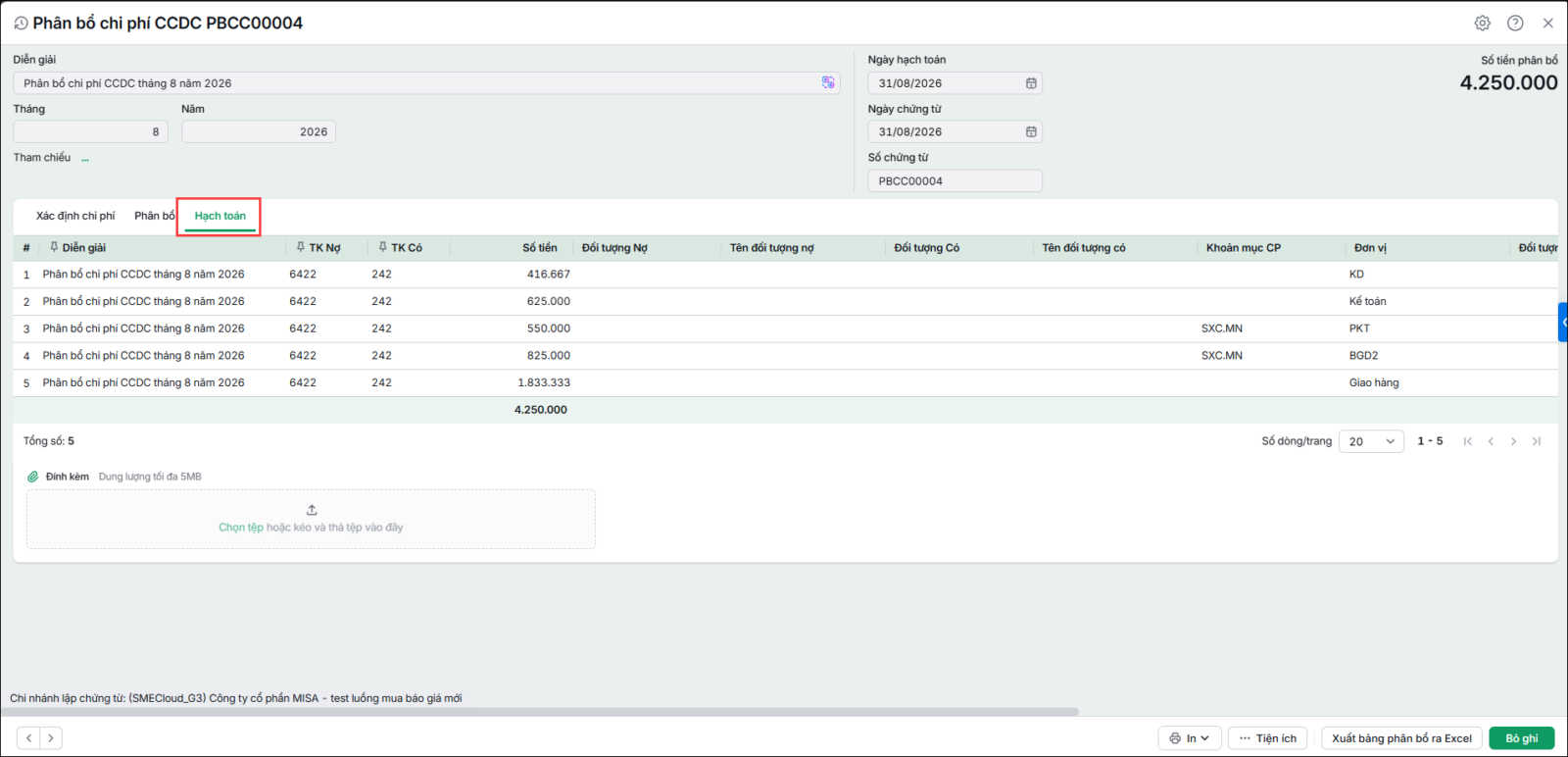Open the Ngày chứng từ calendar picker

[x=1031, y=131]
